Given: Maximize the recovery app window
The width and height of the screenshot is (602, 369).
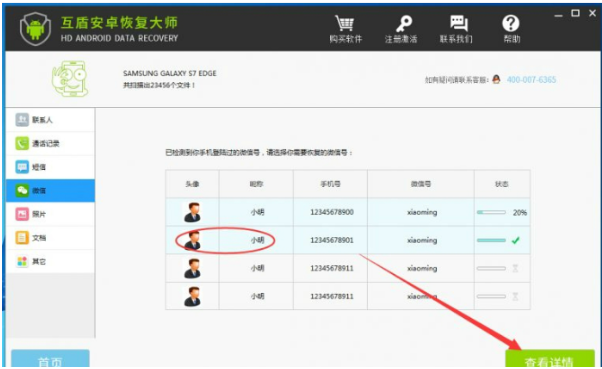Looking at the screenshot, I should click(575, 13).
